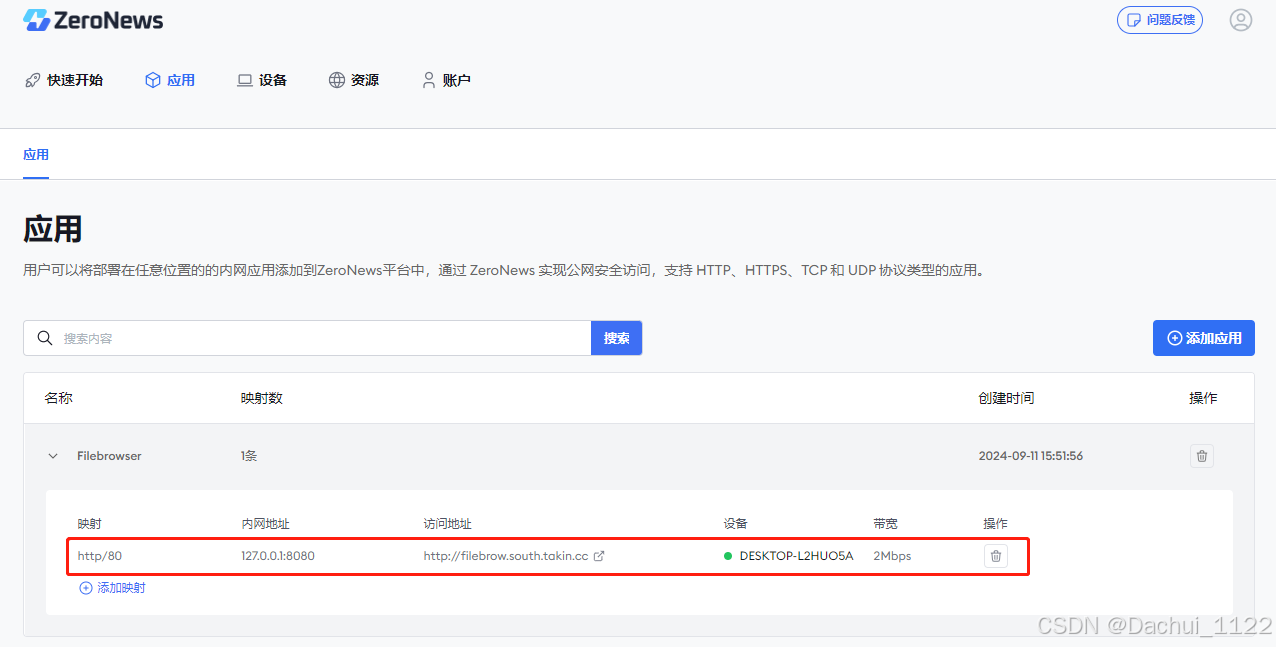This screenshot has height=647, width=1276.
Task: Click the 127.0.0.1:8080 internal address
Action: click(x=278, y=556)
